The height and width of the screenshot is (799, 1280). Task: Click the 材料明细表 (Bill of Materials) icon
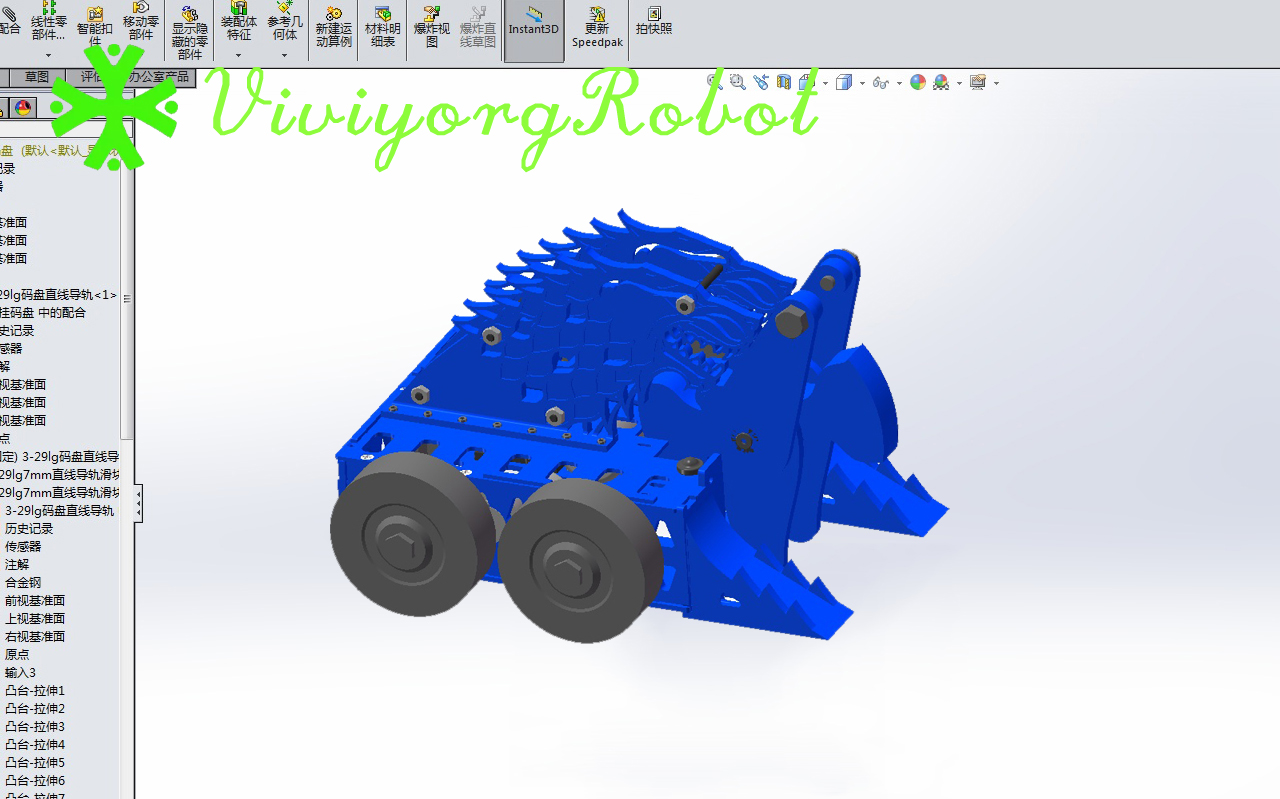click(x=382, y=25)
